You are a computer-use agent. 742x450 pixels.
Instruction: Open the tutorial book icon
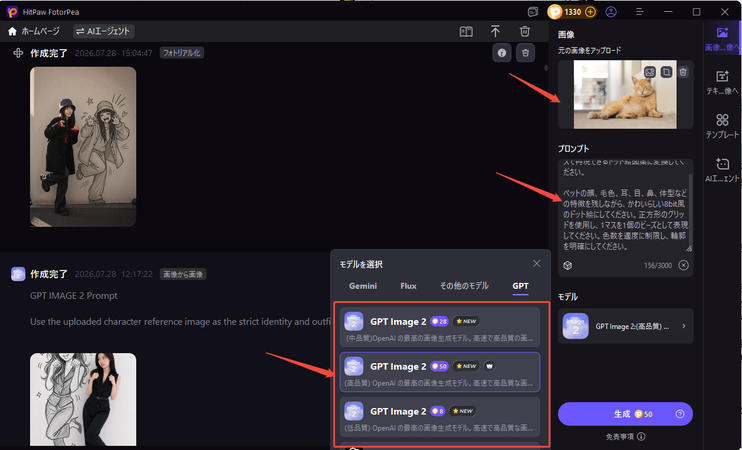click(466, 32)
